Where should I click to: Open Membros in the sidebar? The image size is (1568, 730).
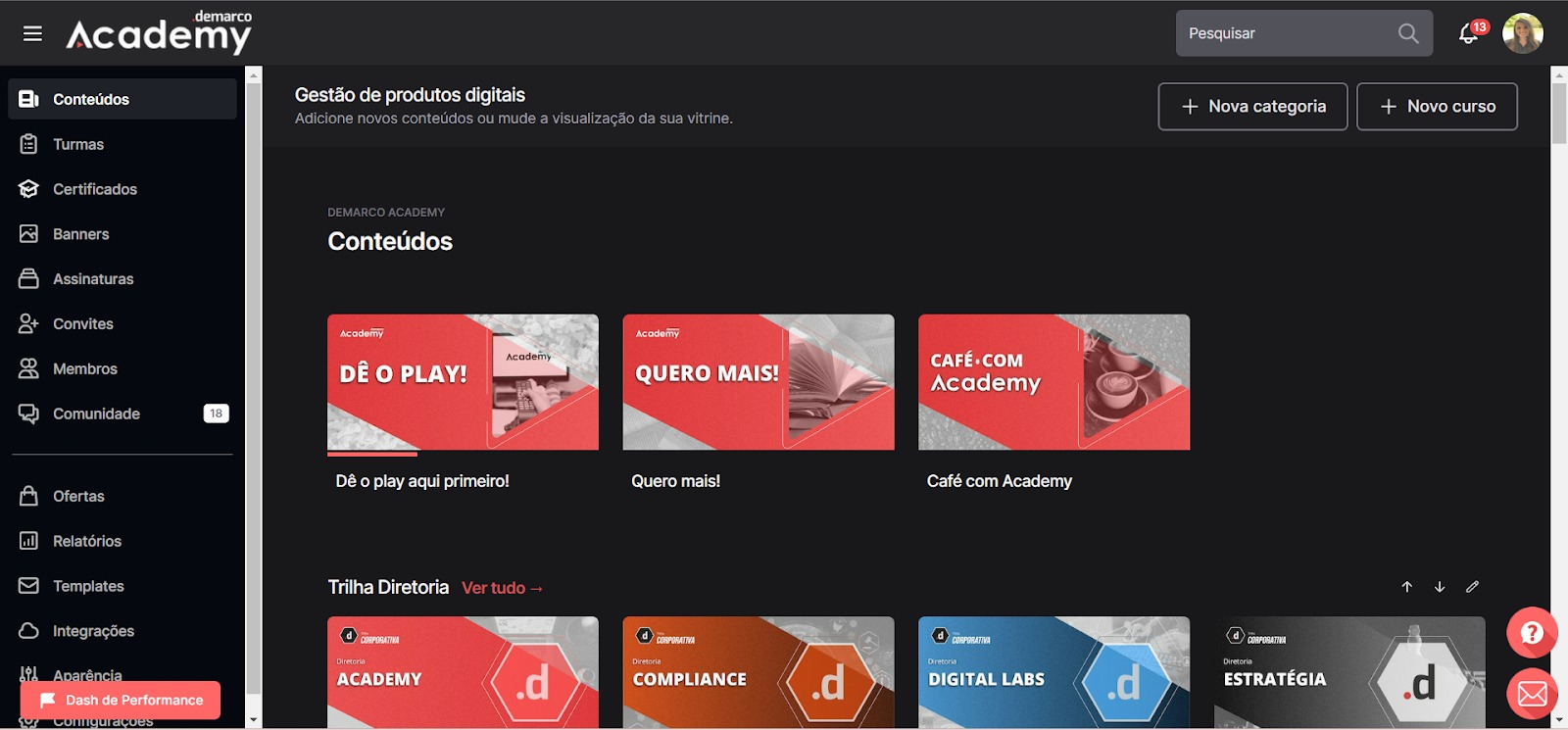coord(122,368)
